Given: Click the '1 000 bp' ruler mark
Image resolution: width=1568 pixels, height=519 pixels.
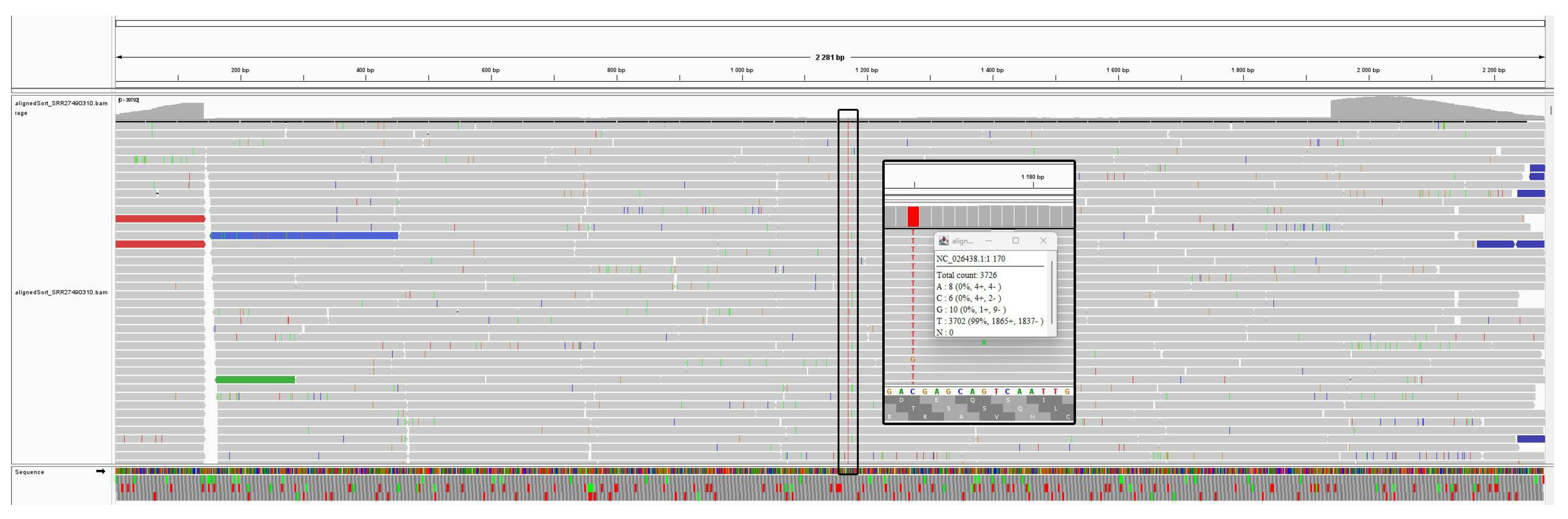Looking at the screenshot, I should point(741,71).
